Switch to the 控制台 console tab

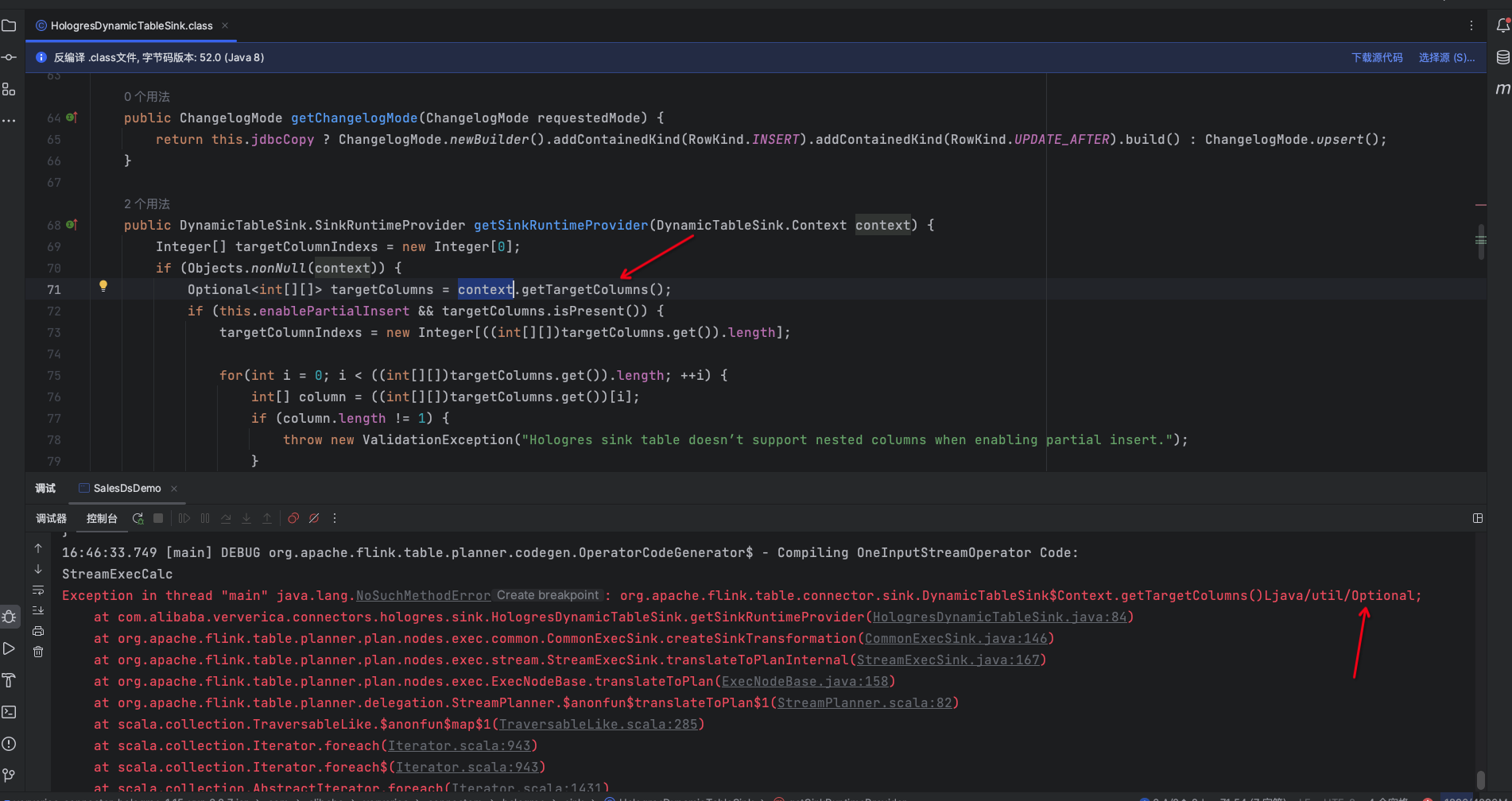[102, 518]
